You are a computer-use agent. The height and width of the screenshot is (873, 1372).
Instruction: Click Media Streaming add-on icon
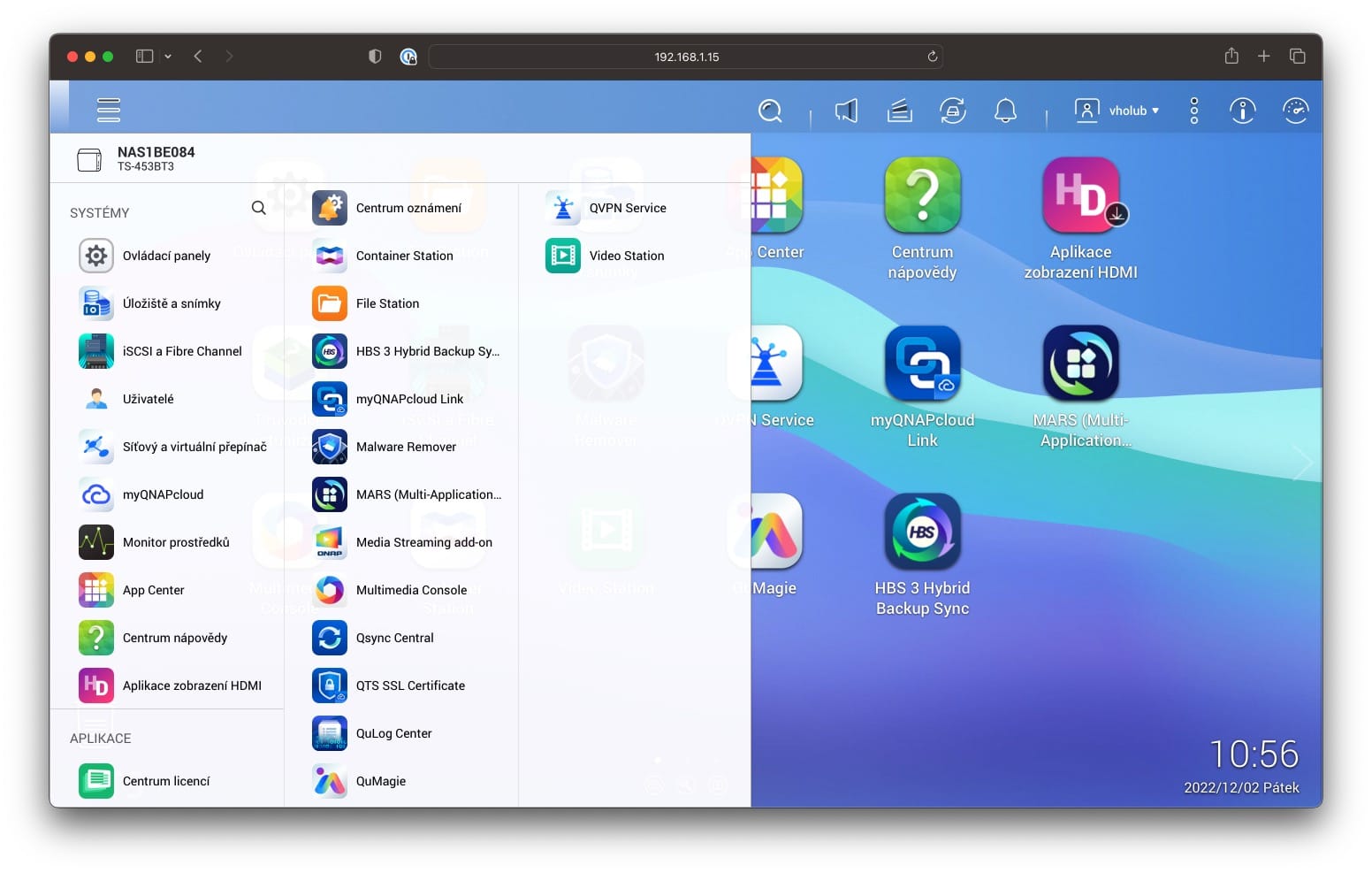pyautogui.click(x=330, y=542)
